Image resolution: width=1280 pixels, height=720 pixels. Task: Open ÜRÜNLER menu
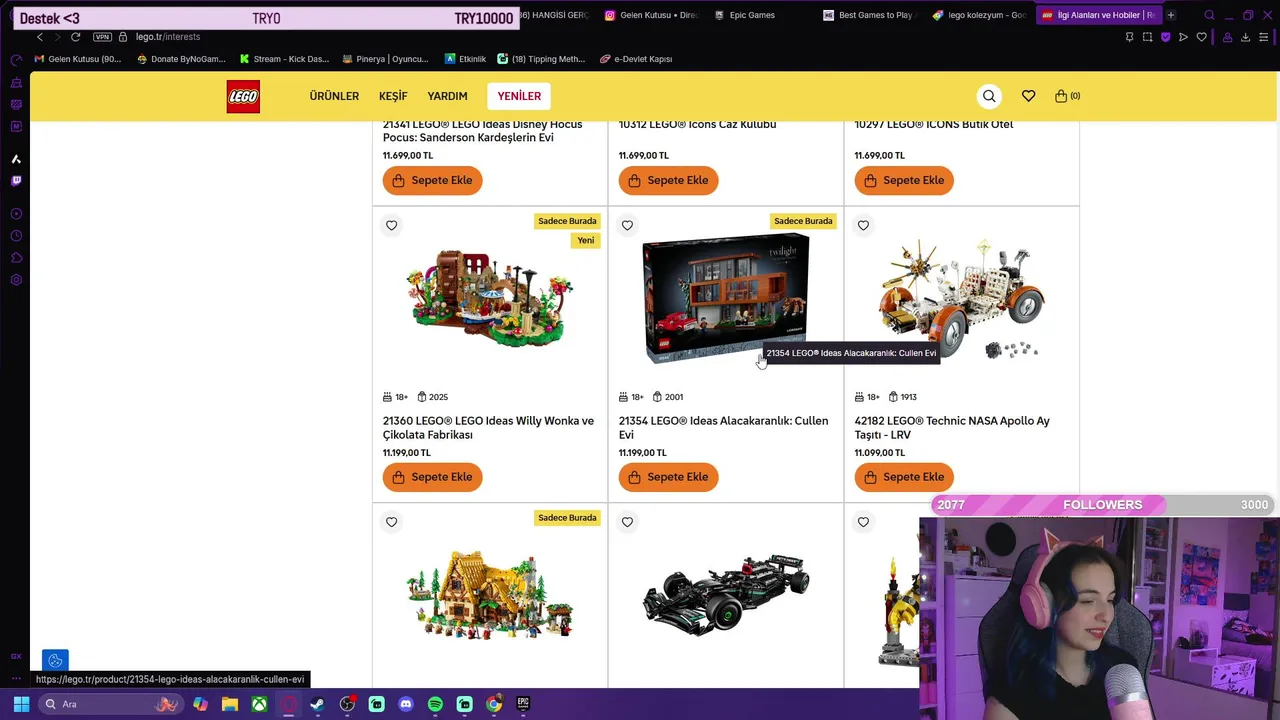334,96
